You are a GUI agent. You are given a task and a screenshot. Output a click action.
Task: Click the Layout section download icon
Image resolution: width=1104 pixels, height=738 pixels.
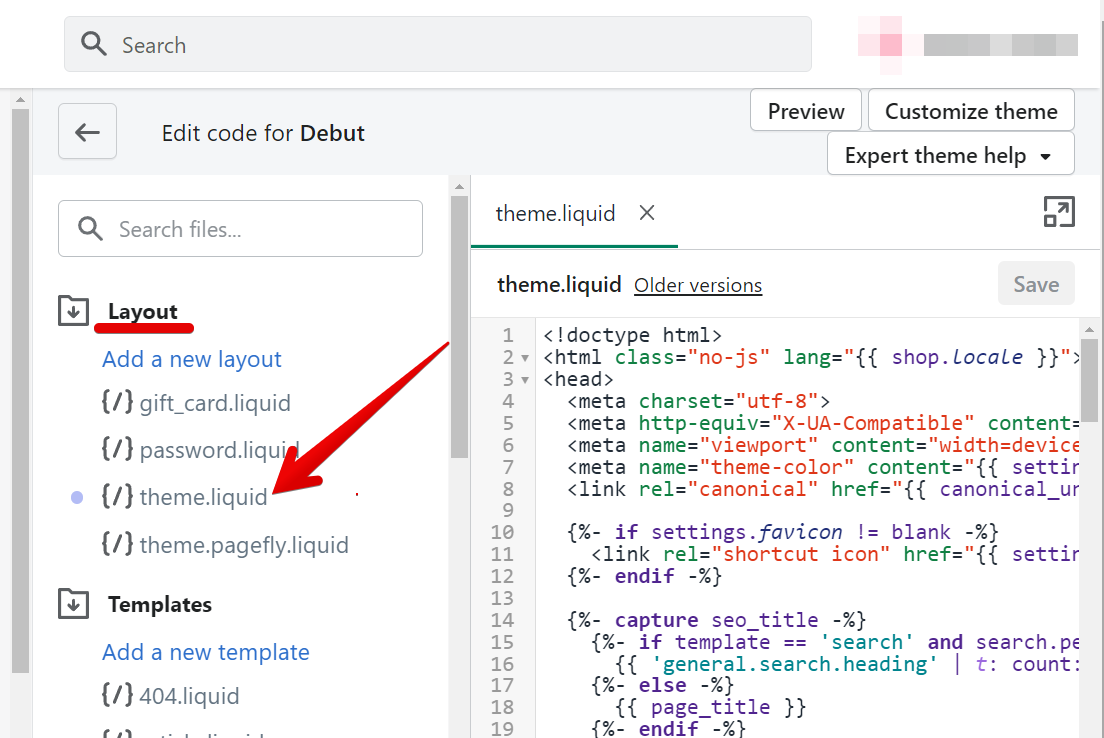coord(72,311)
